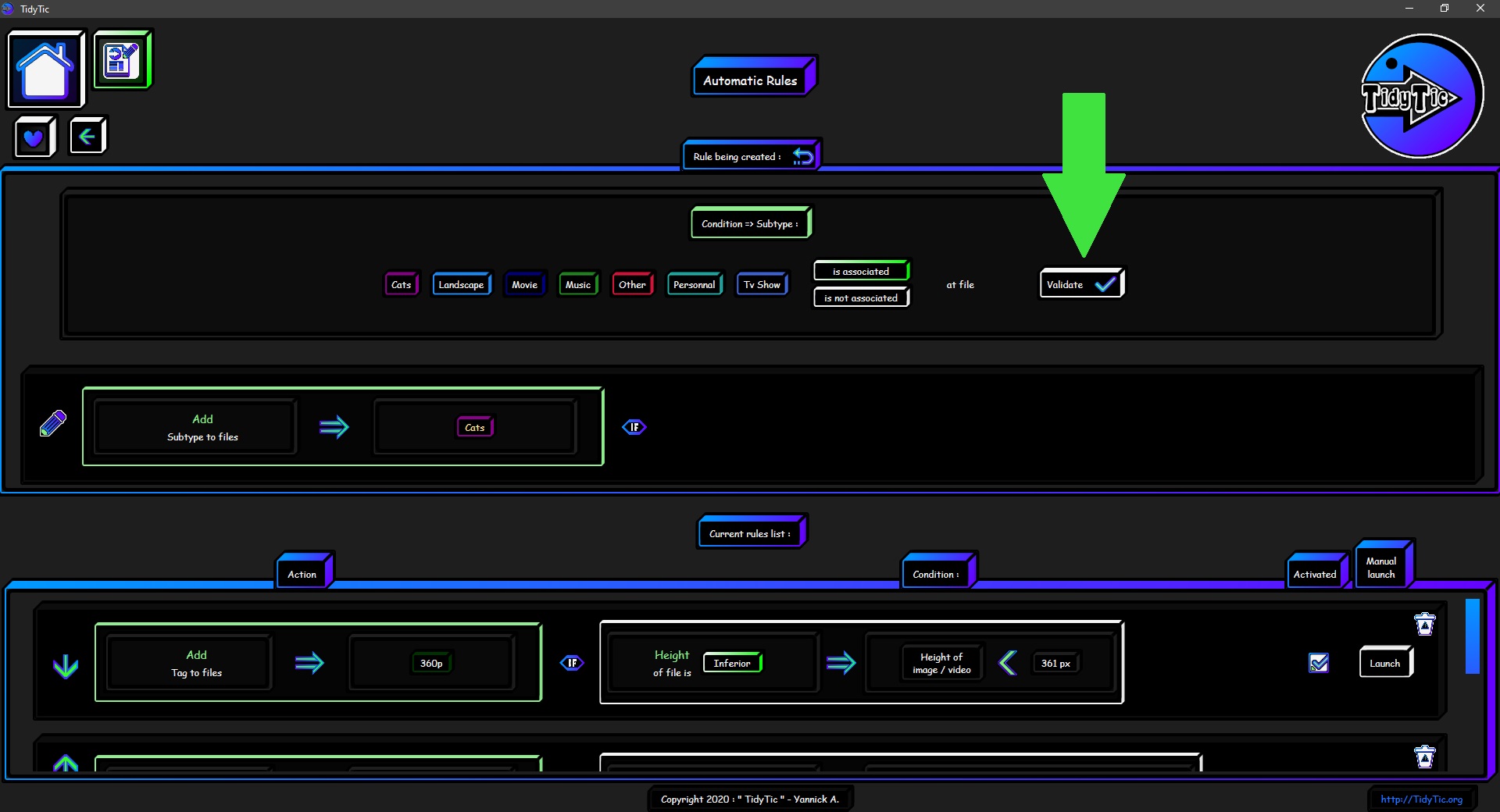1500x812 pixels.
Task: Click the Add Subtype to files action box
Action: pos(195,427)
